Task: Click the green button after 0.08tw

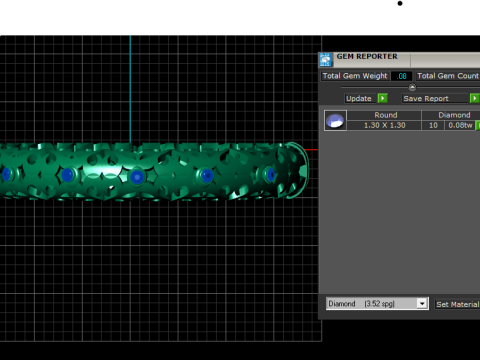Action: coord(478,125)
